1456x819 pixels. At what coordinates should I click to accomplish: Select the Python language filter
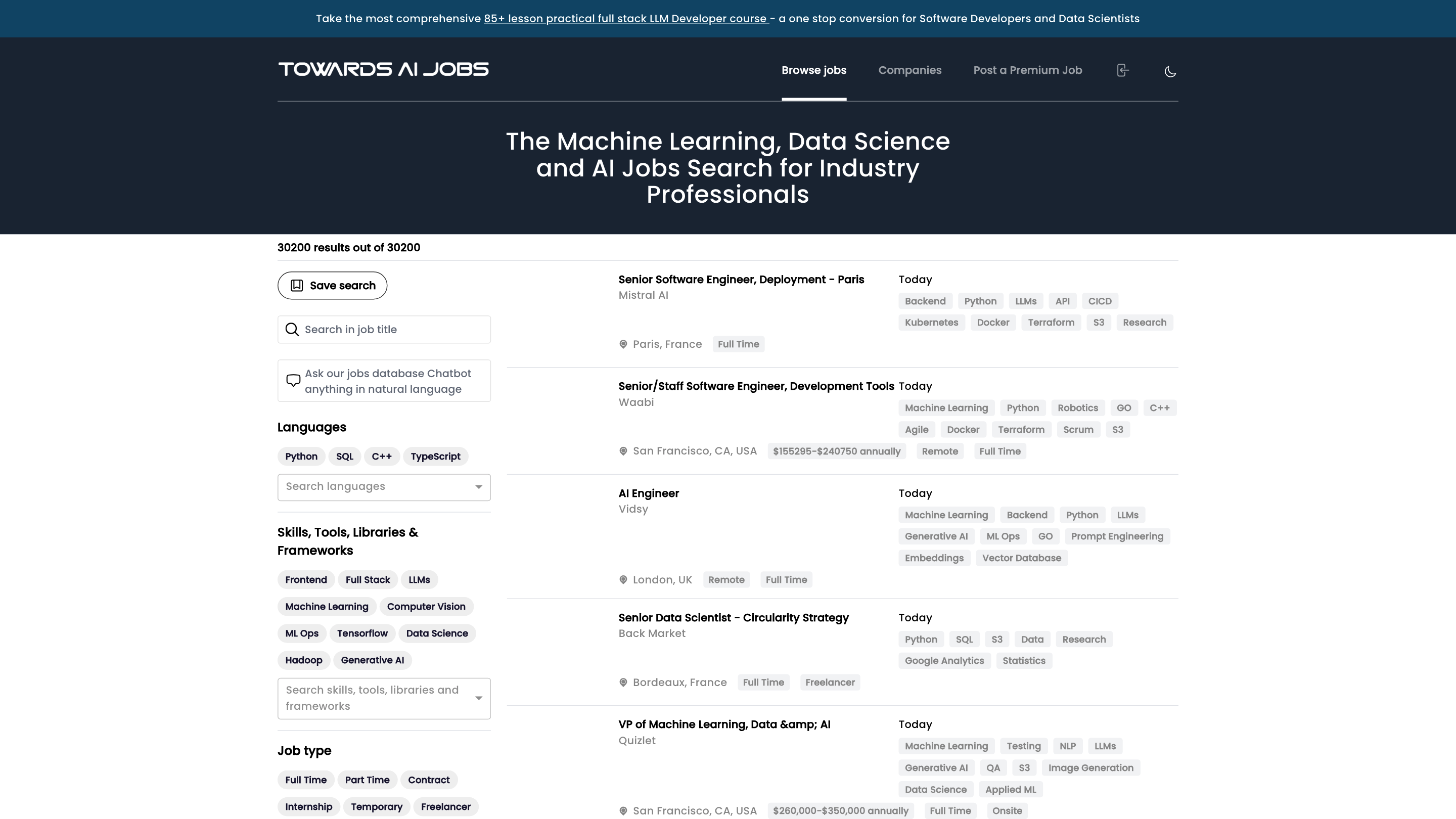[x=301, y=456]
